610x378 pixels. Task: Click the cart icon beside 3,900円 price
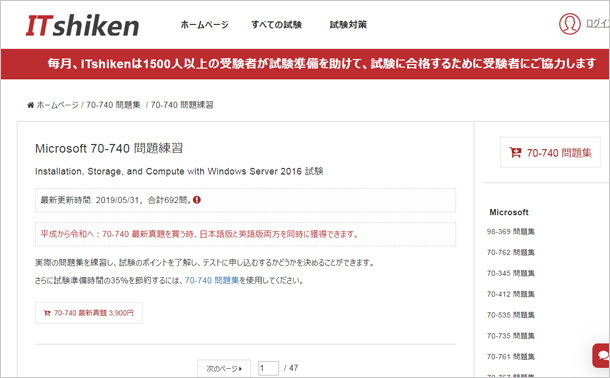click(x=47, y=313)
